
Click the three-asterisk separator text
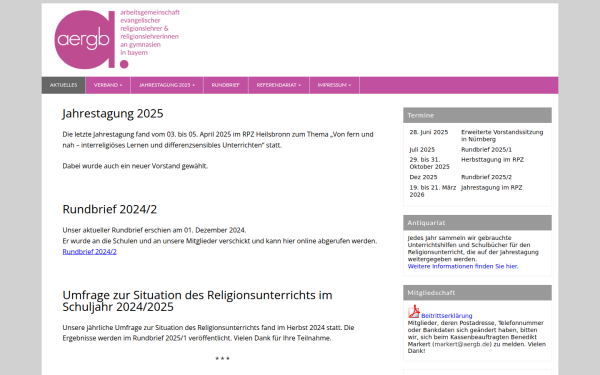click(x=222, y=359)
